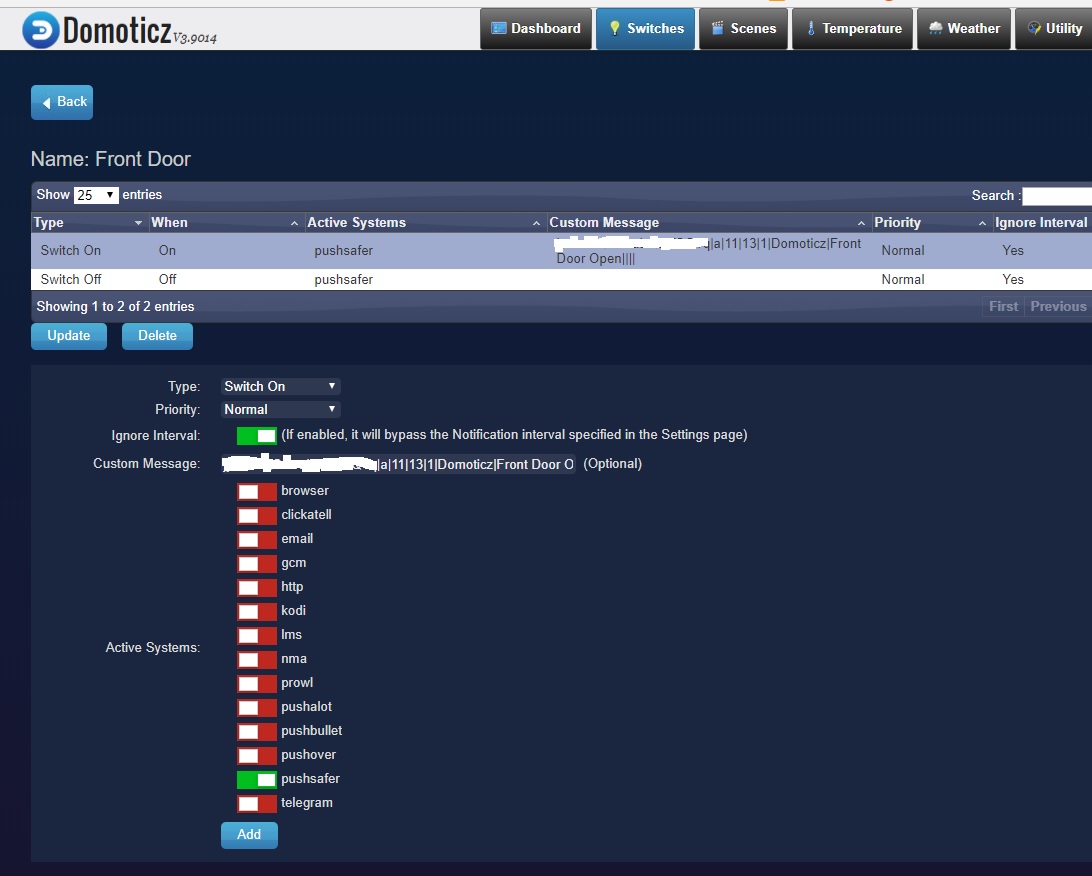Enable the lms notification toggle
The height and width of the screenshot is (876, 1092).
256,636
